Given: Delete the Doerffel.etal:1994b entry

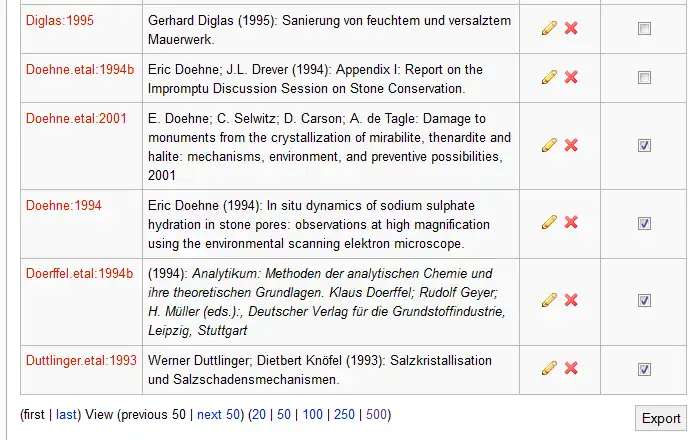Looking at the screenshot, I should click(571, 300).
